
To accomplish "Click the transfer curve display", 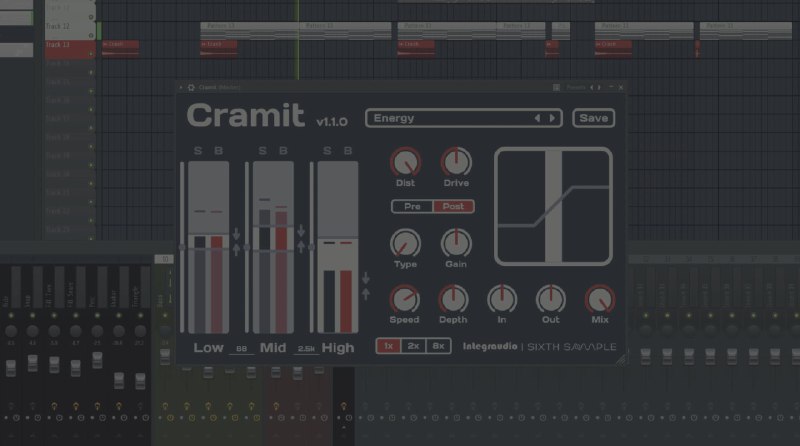I will click(x=553, y=207).
